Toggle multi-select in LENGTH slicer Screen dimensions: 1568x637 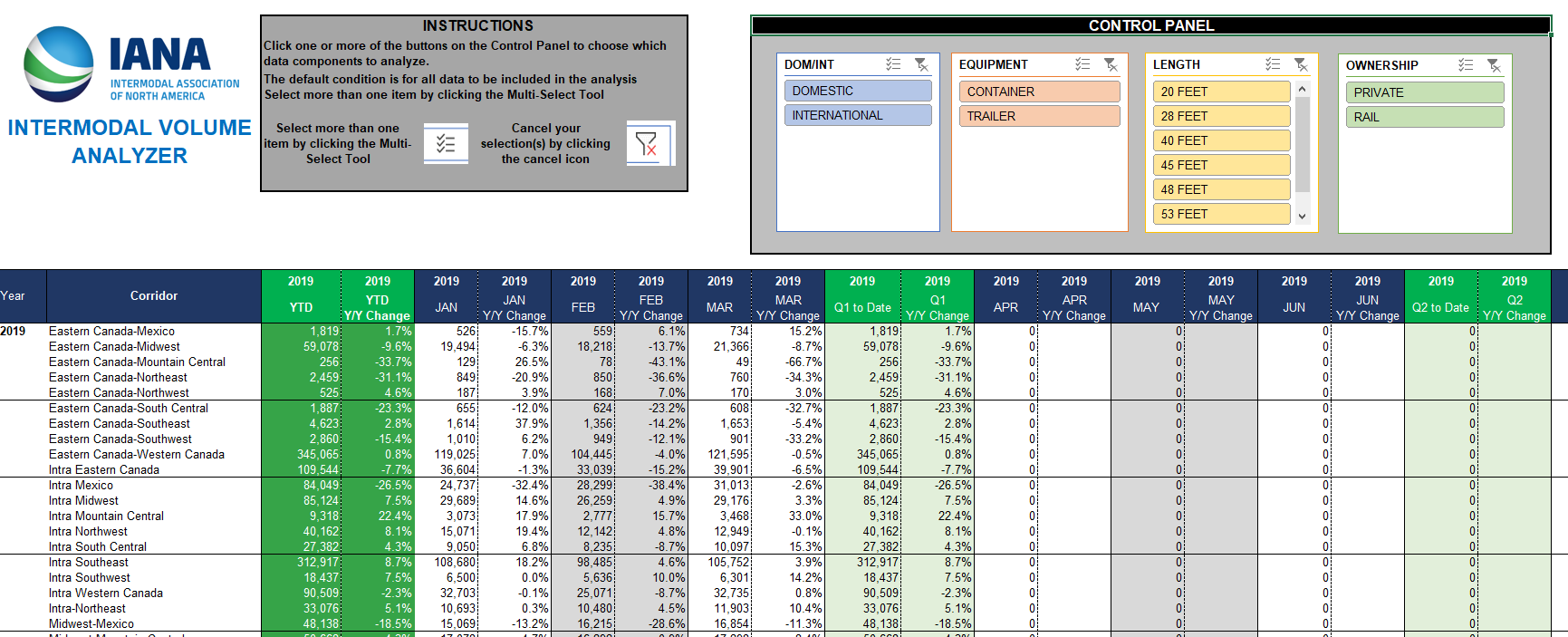[1273, 64]
